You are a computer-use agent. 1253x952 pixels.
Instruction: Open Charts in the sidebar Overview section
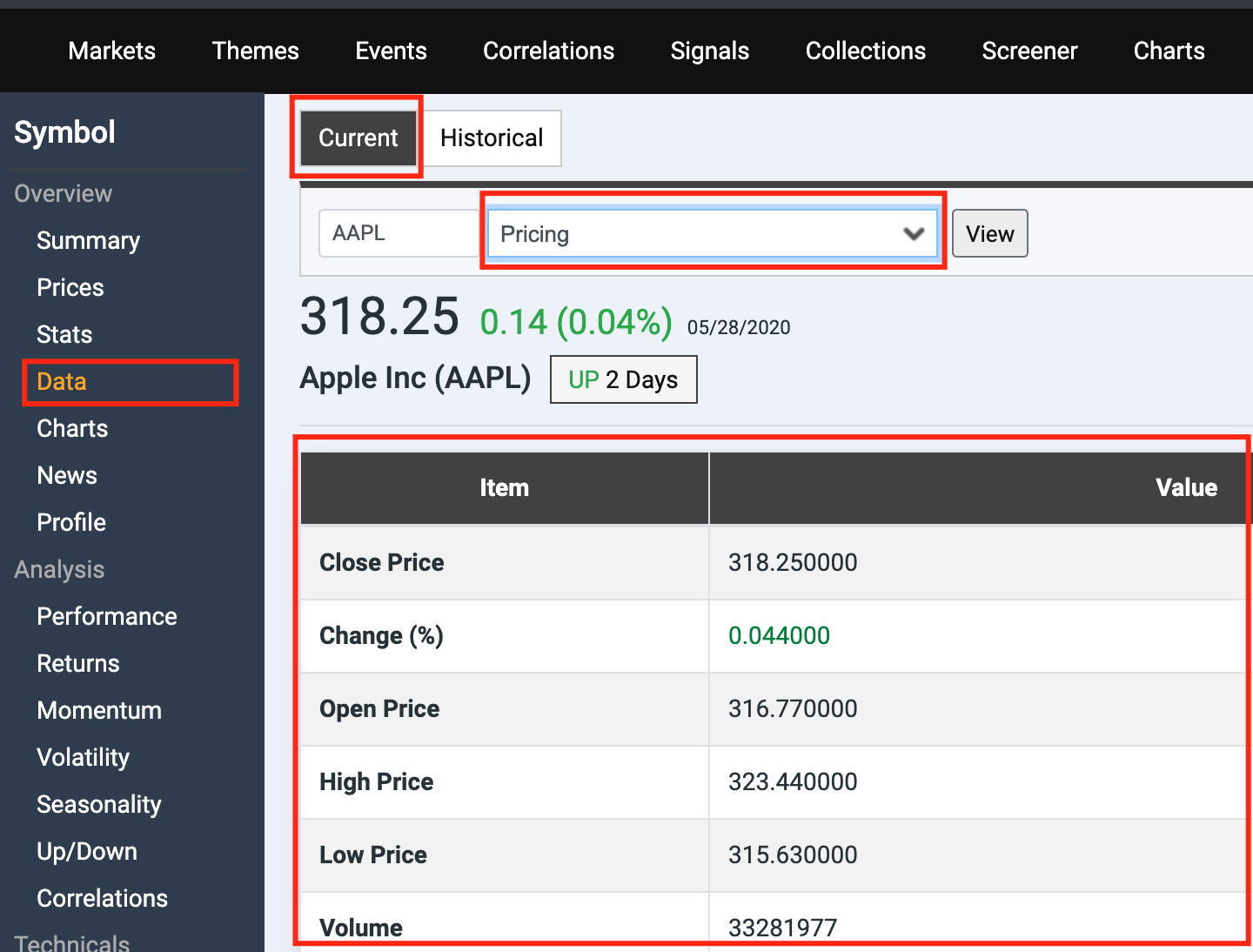pyautogui.click(x=72, y=428)
